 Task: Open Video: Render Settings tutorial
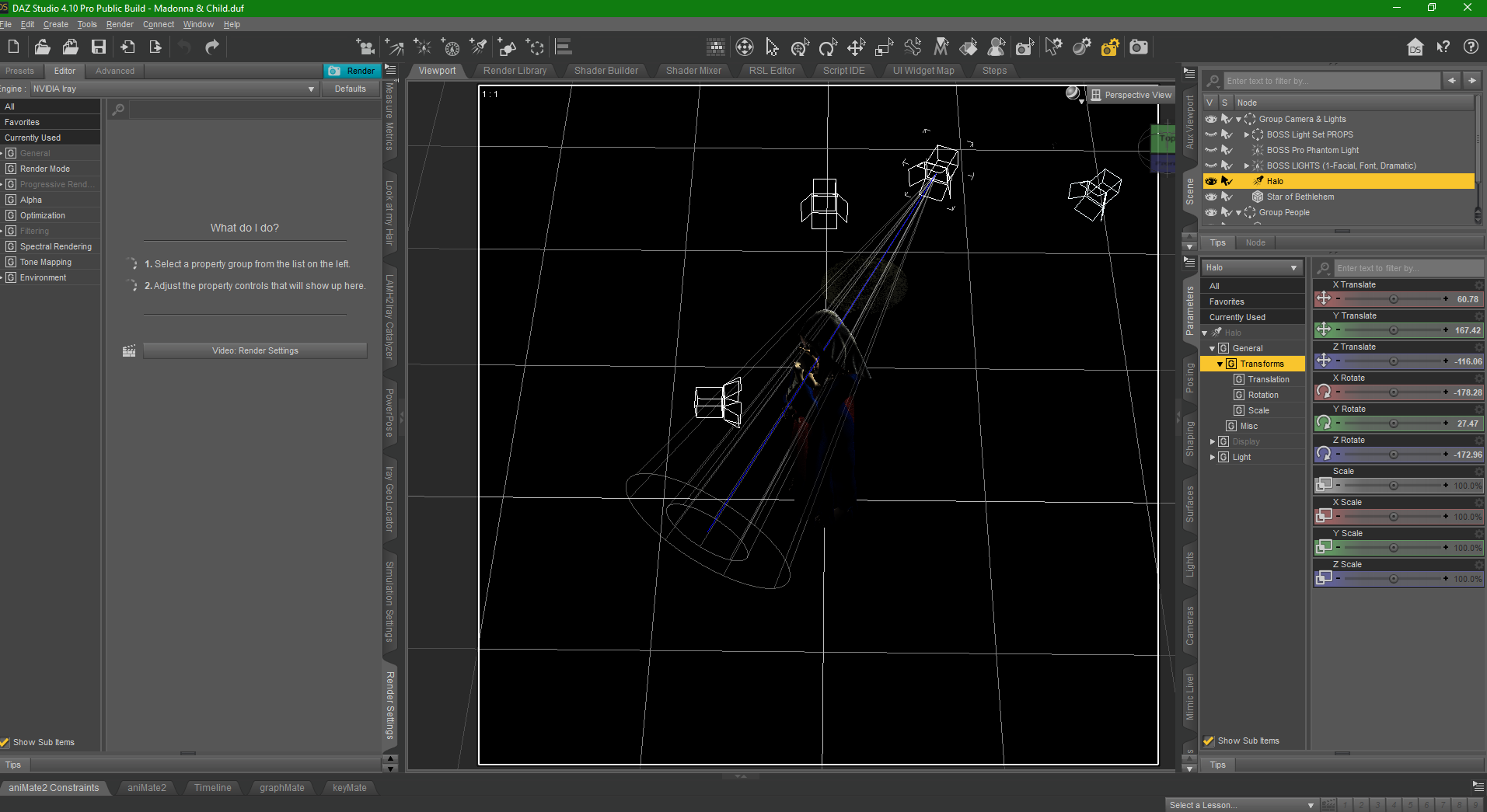coord(255,350)
